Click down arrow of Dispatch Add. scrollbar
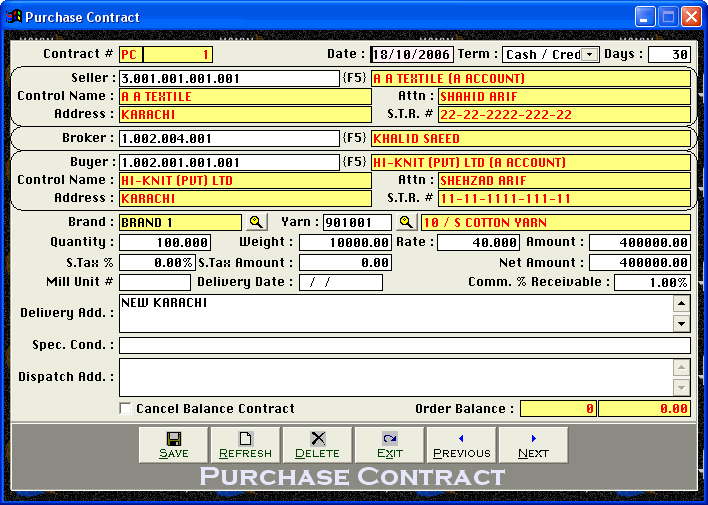 [x=681, y=387]
